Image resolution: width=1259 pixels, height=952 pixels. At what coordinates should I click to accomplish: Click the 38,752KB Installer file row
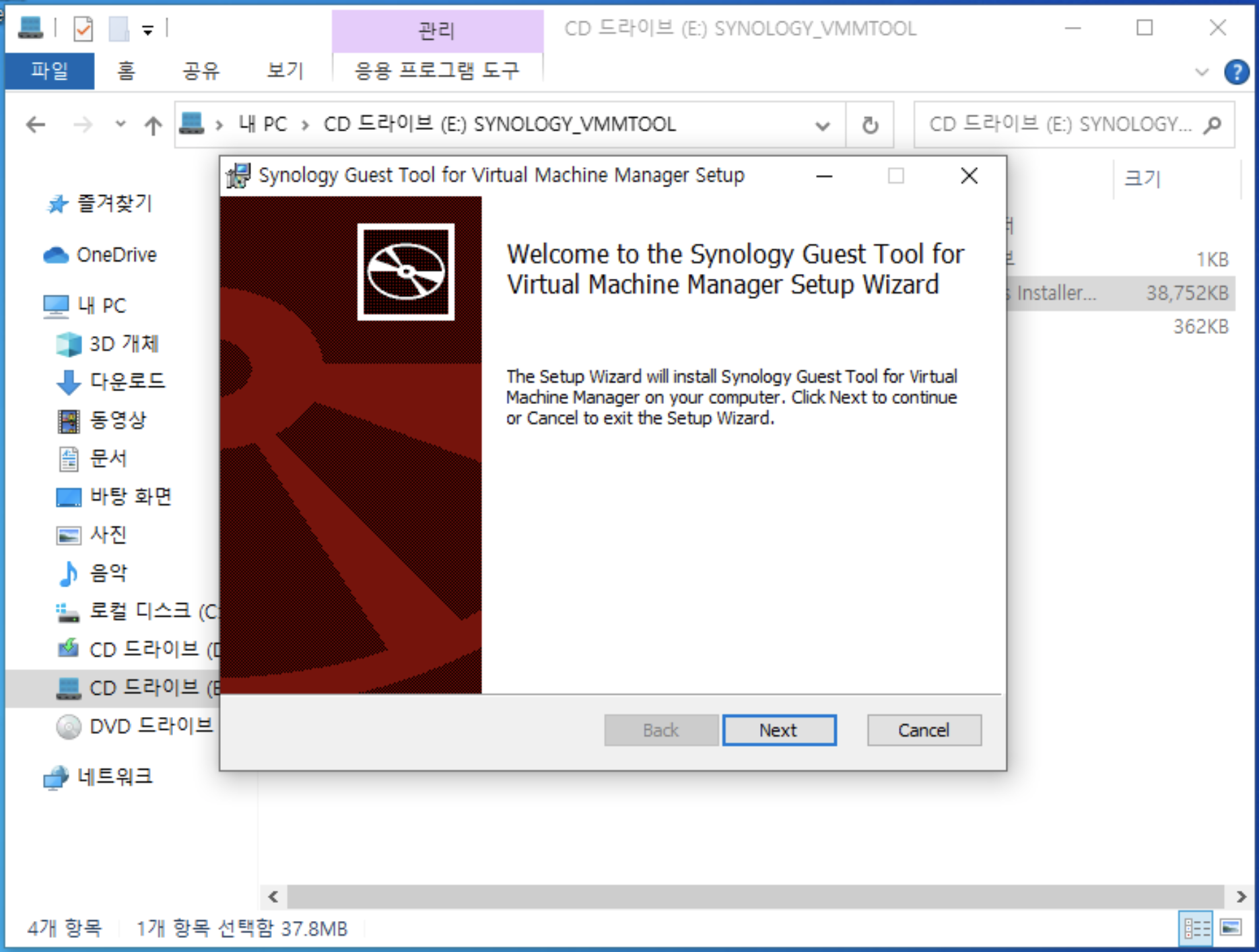pyautogui.click(x=1120, y=293)
